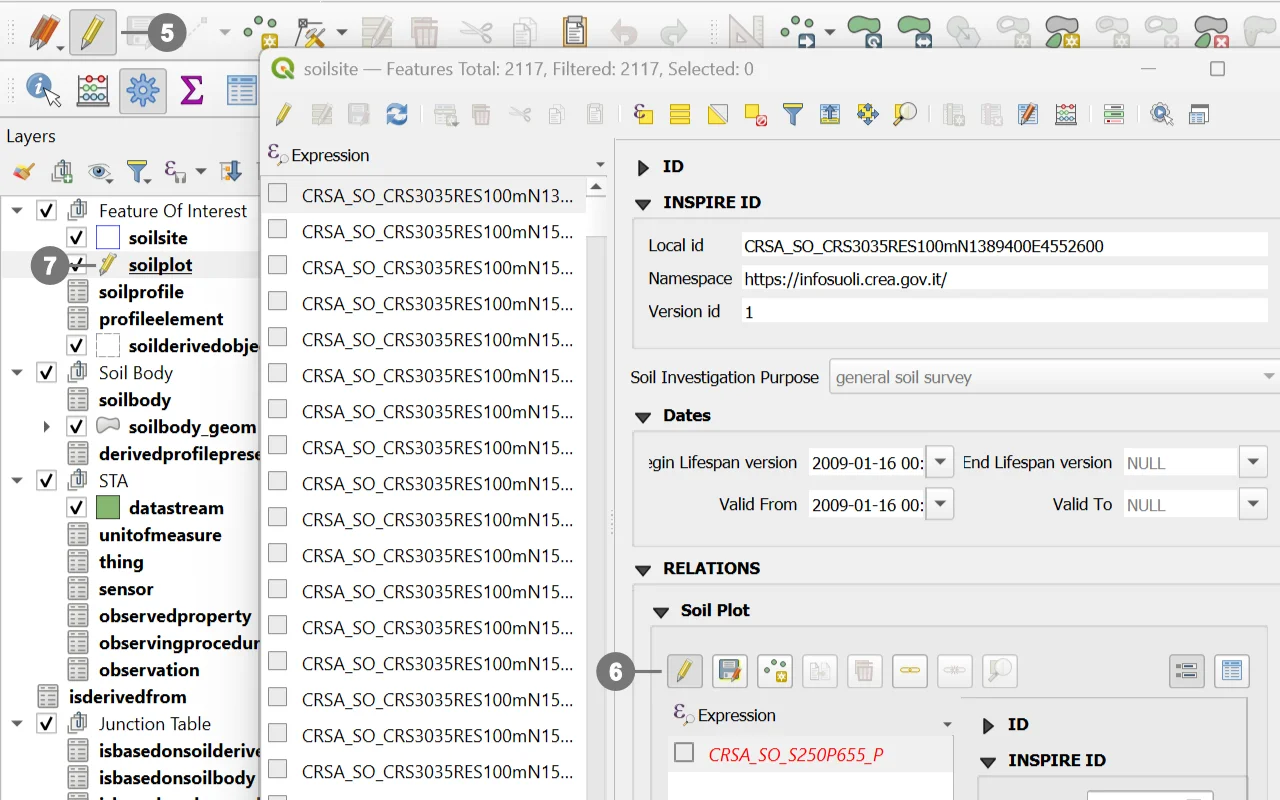Click the reload table icon
Viewport: 1280px width, 800px height.
point(397,115)
